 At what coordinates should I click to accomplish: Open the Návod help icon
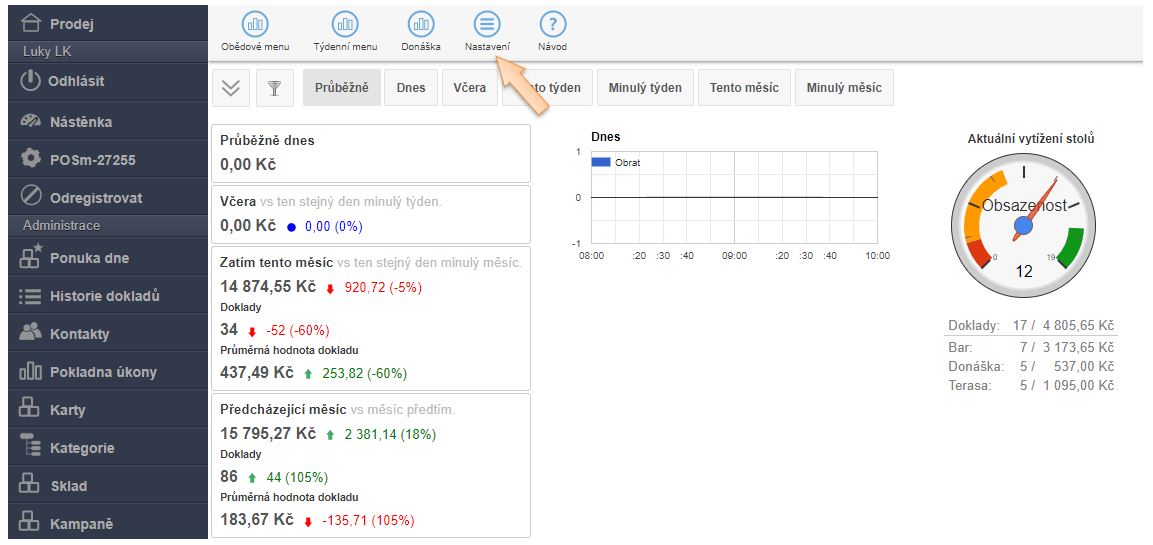pos(553,24)
